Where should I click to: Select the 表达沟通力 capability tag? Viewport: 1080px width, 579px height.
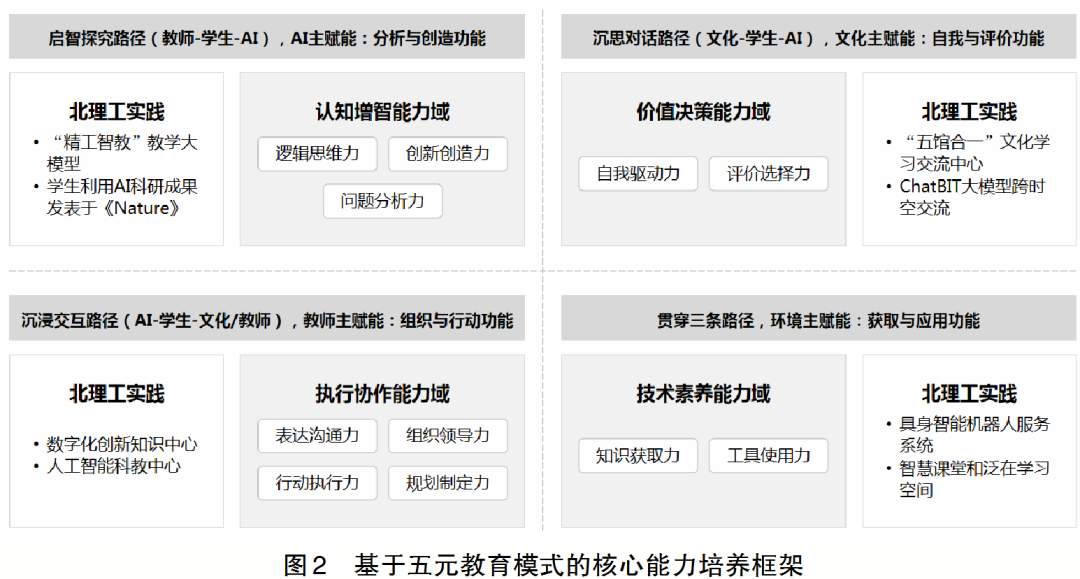tap(317, 436)
